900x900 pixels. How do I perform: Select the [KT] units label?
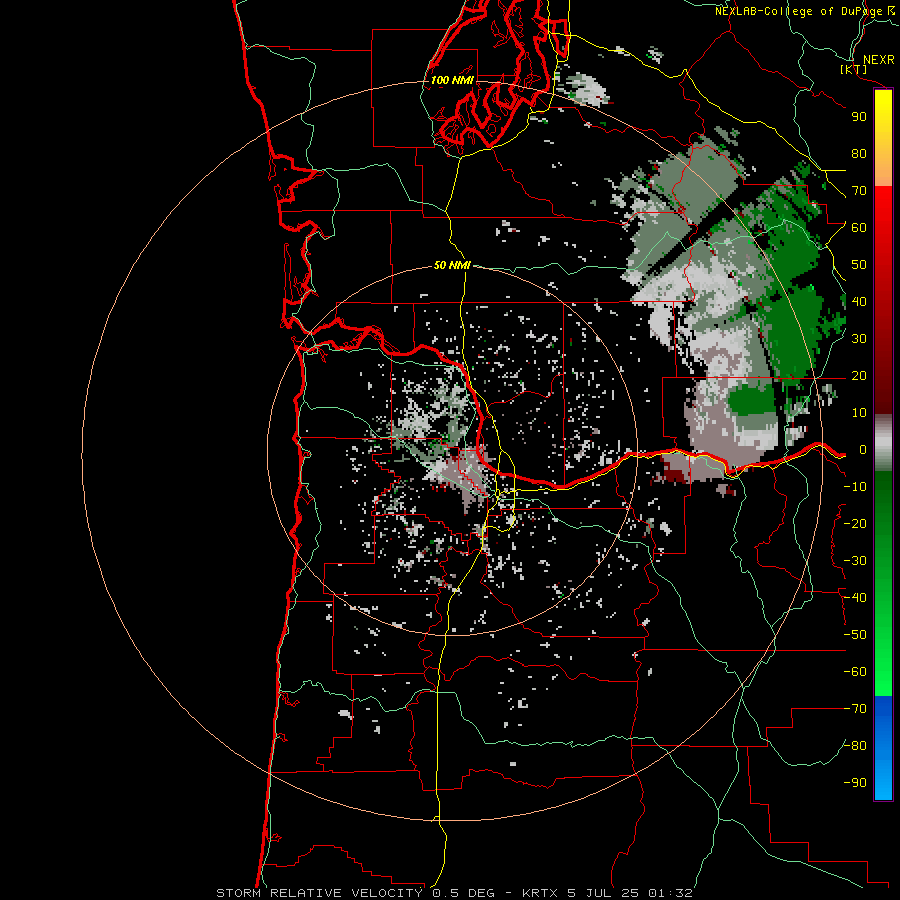[854, 69]
